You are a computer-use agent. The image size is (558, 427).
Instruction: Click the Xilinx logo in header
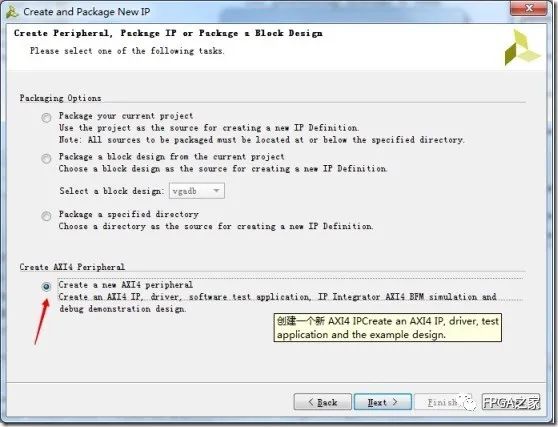(x=522, y=48)
